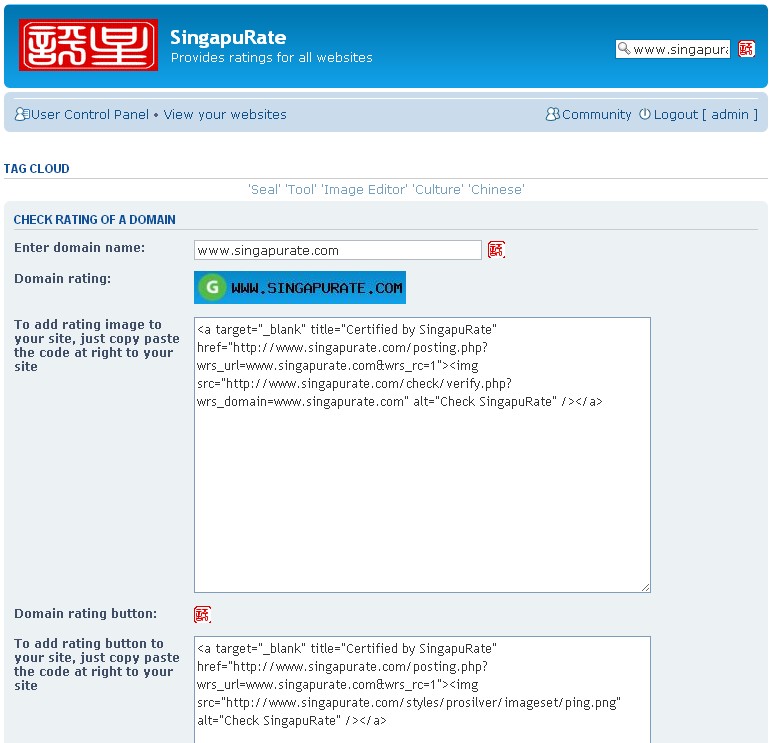Click the 'Enter domain name:' label
Image resolution: width=772 pixels, height=743 pixels.
pos(79,248)
